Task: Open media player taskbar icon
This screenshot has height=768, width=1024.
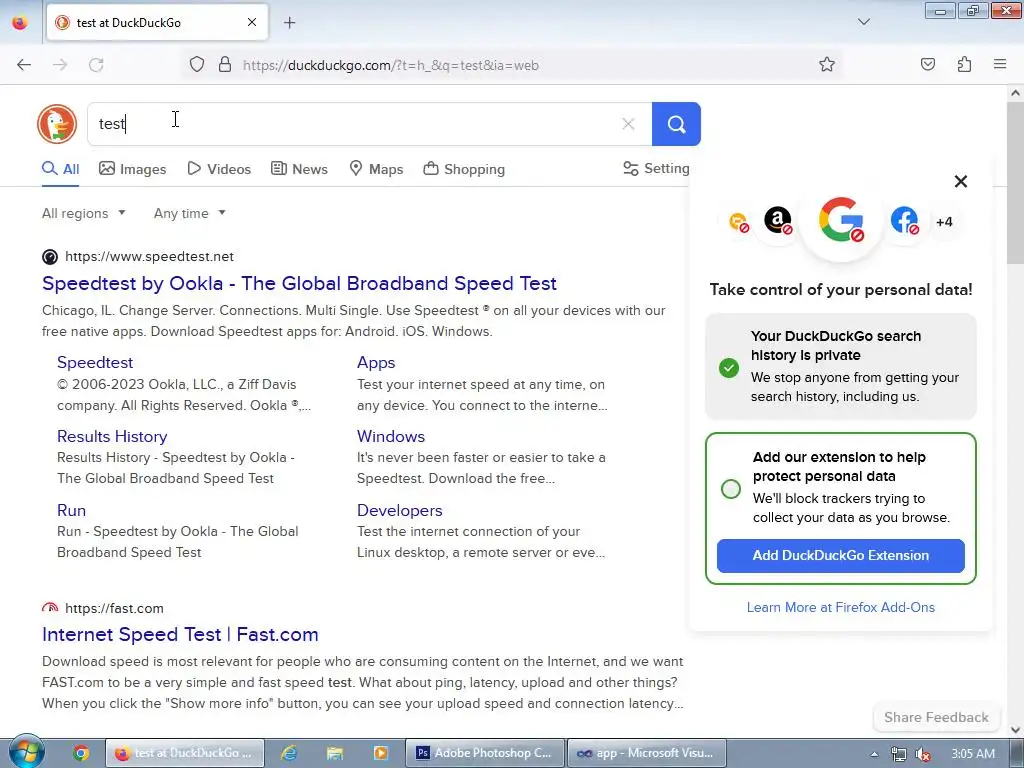Action: pos(381,754)
